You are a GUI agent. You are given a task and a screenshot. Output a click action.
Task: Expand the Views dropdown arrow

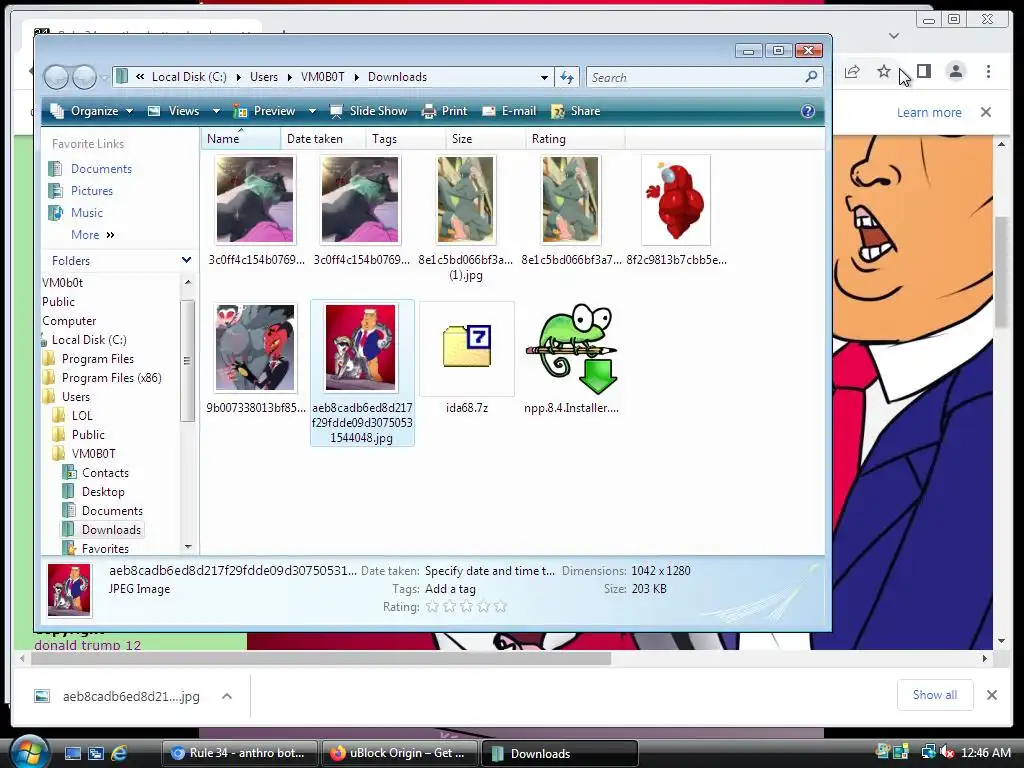point(216,112)
